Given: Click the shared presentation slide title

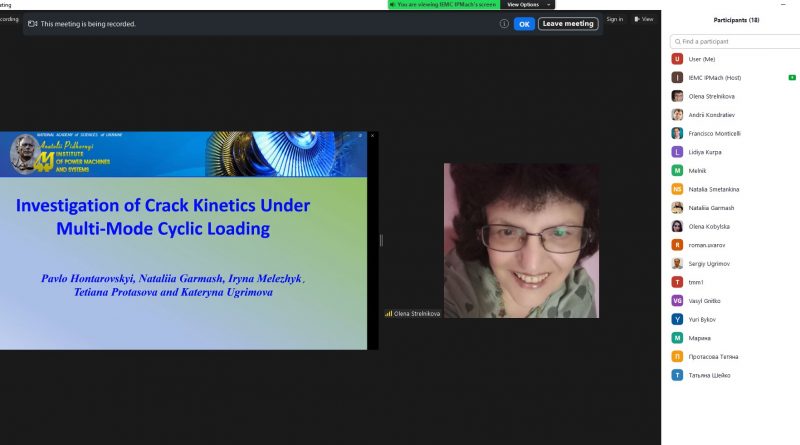Looking at the screenshot, I should pos(163,217).
